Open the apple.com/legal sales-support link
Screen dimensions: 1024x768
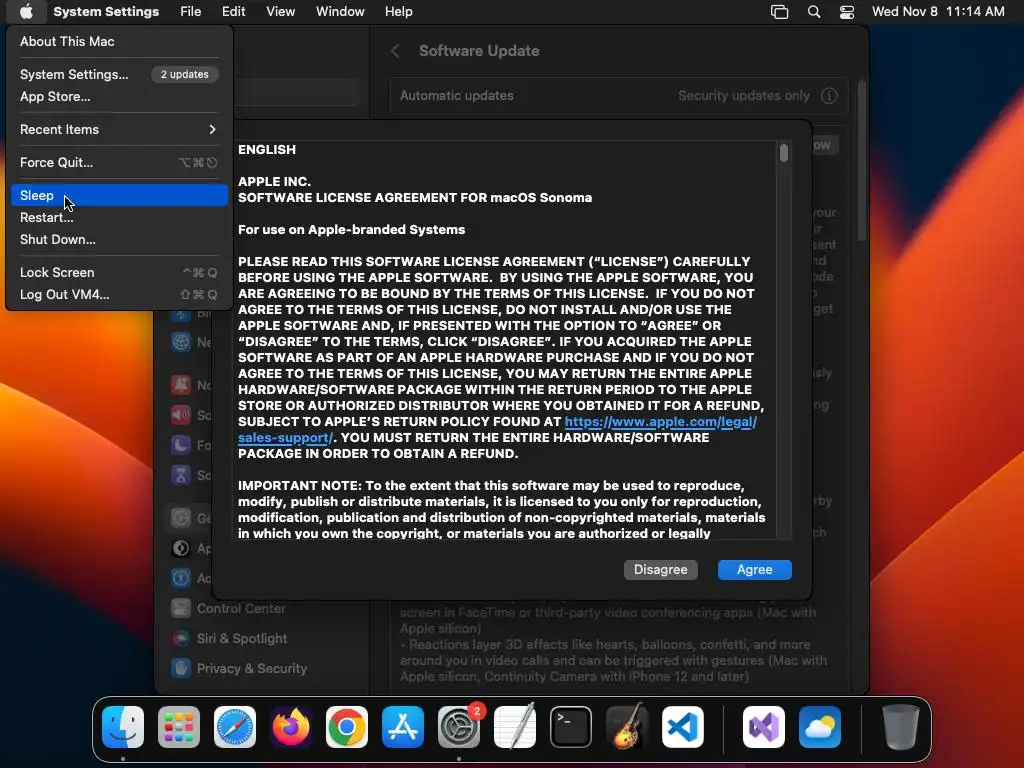tap(660, 422)
